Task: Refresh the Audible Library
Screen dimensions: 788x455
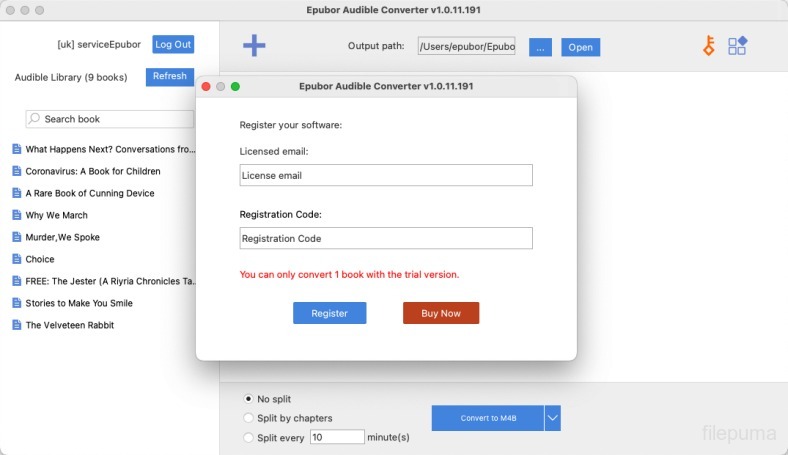Action: pos(170,76)
